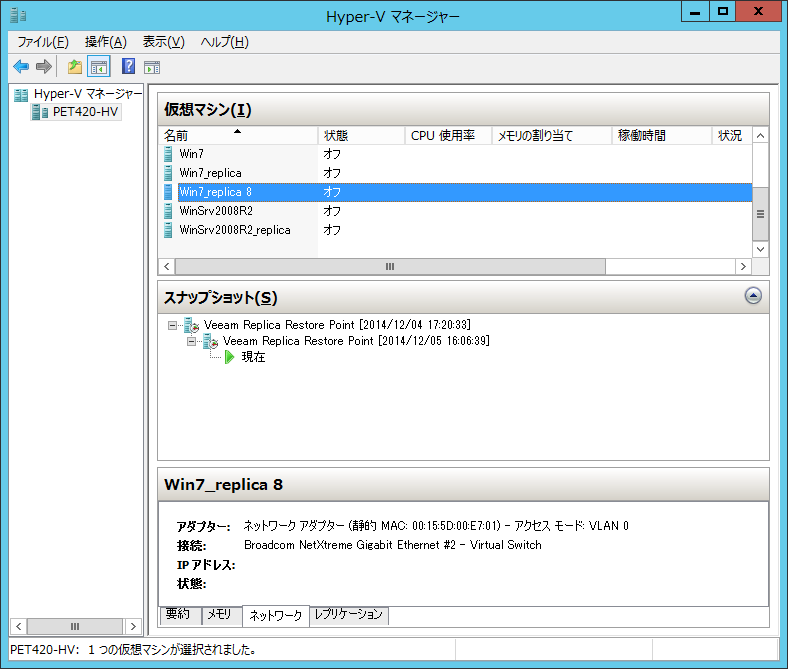The height and width of the screenshot is (669, 788).
Task: Click the ネットワーク アダプター MAC address text
Action: click(x=436, y=526)
